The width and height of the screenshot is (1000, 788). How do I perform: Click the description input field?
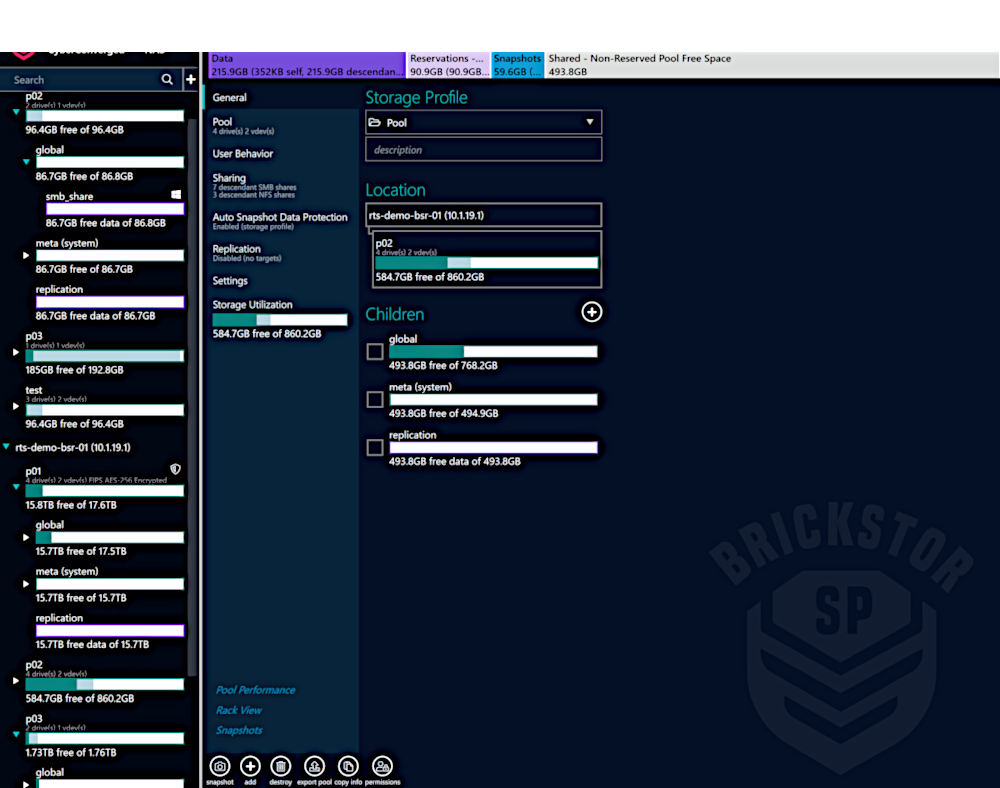tap(483, 149)
